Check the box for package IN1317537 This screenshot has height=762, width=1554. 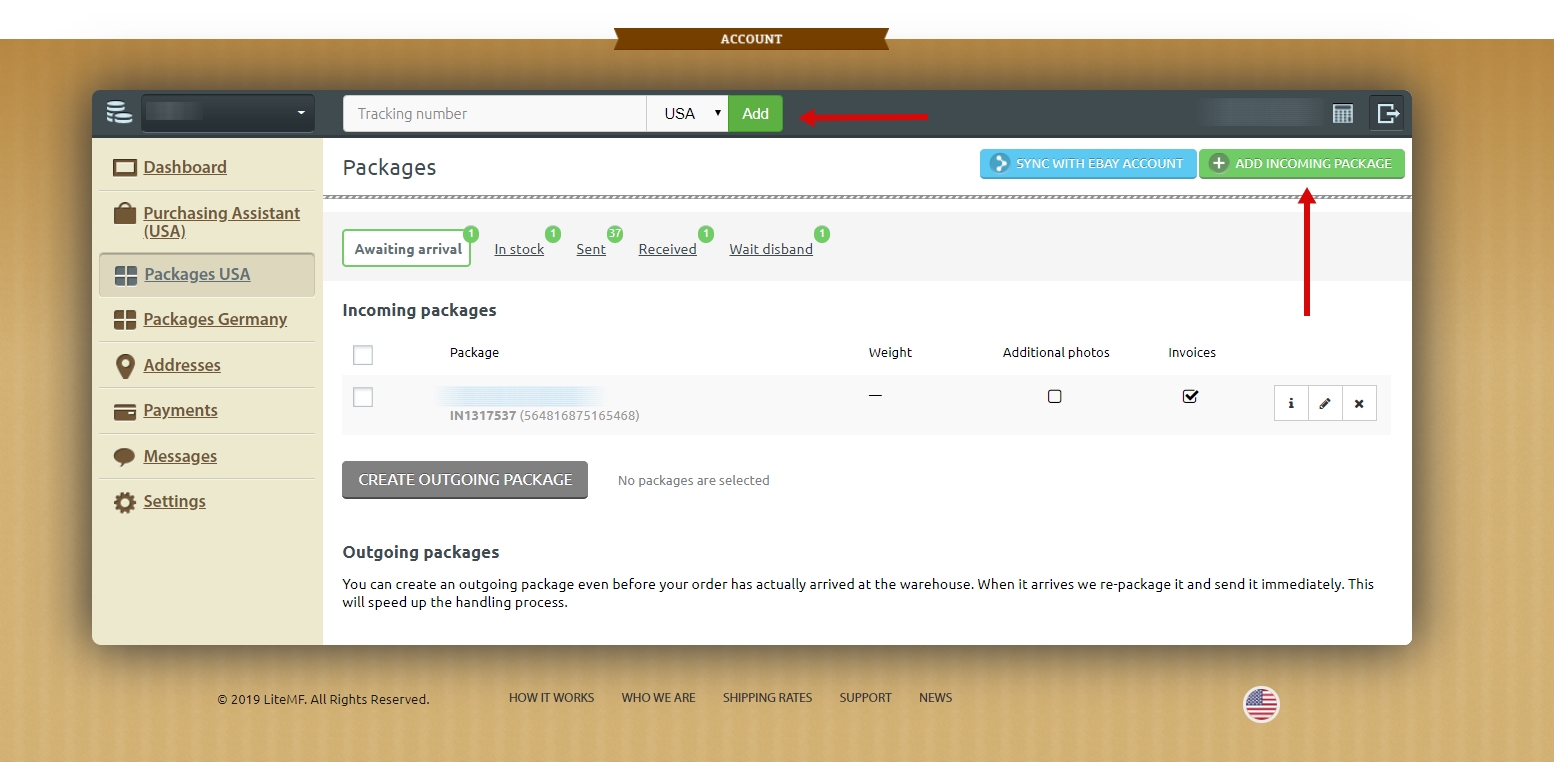(x=363, y=397)
